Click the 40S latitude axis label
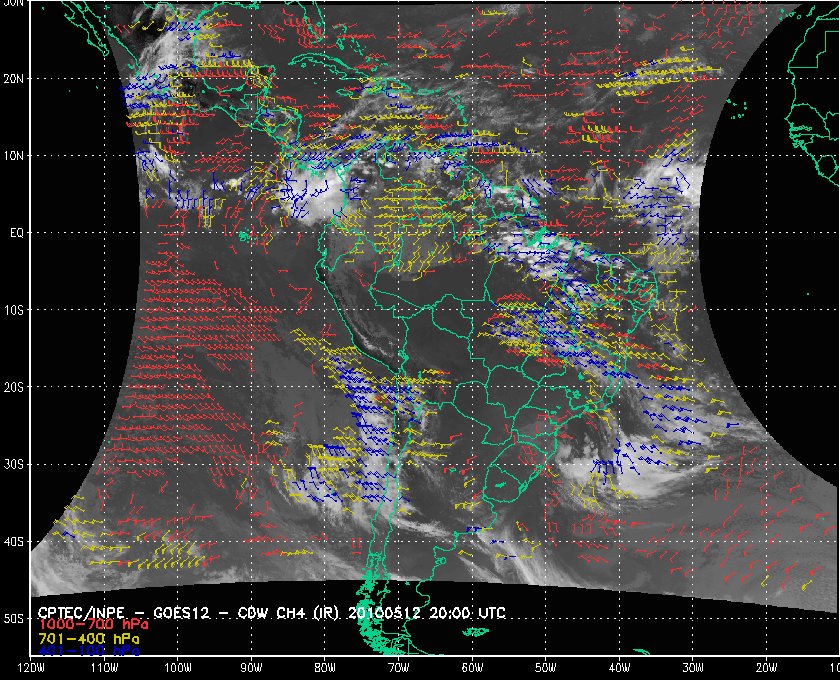 (x=13, y=541)
